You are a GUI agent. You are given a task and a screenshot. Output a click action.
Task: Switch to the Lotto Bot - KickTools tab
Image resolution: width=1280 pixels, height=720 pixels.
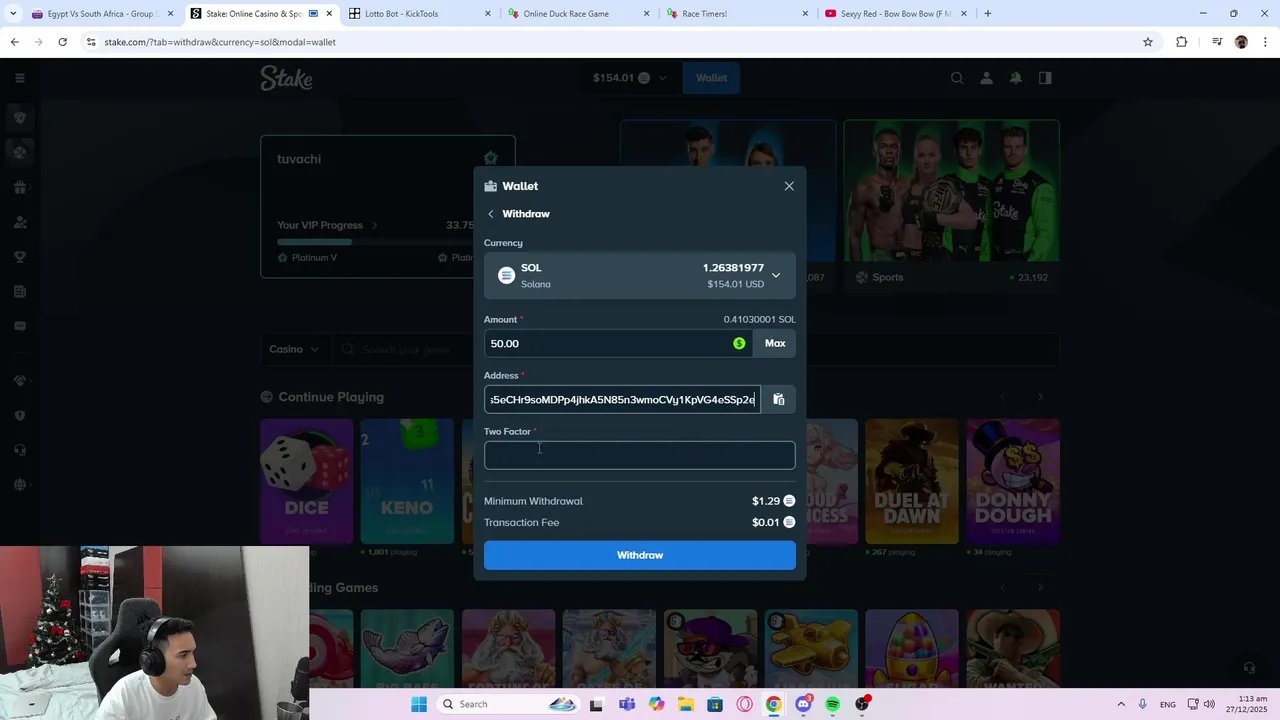coord(419,14)
